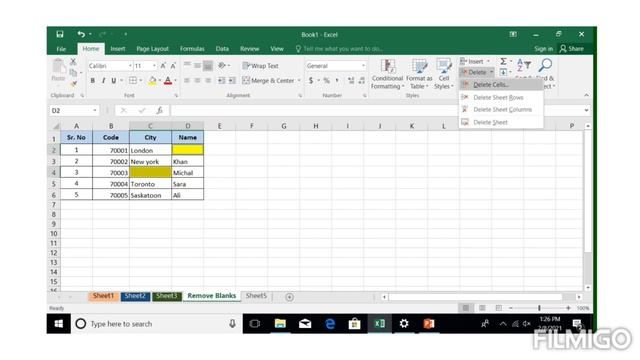Apply the yellow Fill Color
This screenshot has height=360, width=640.
[152, 81]
